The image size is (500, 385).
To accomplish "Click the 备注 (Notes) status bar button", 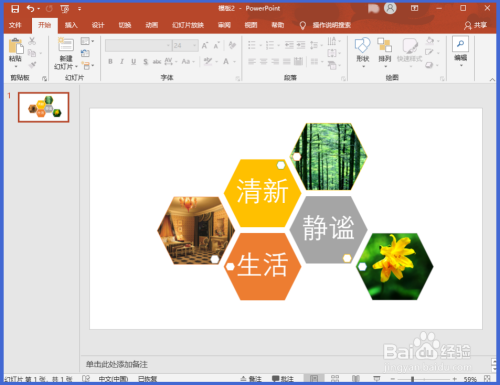I will click(251, 379).
